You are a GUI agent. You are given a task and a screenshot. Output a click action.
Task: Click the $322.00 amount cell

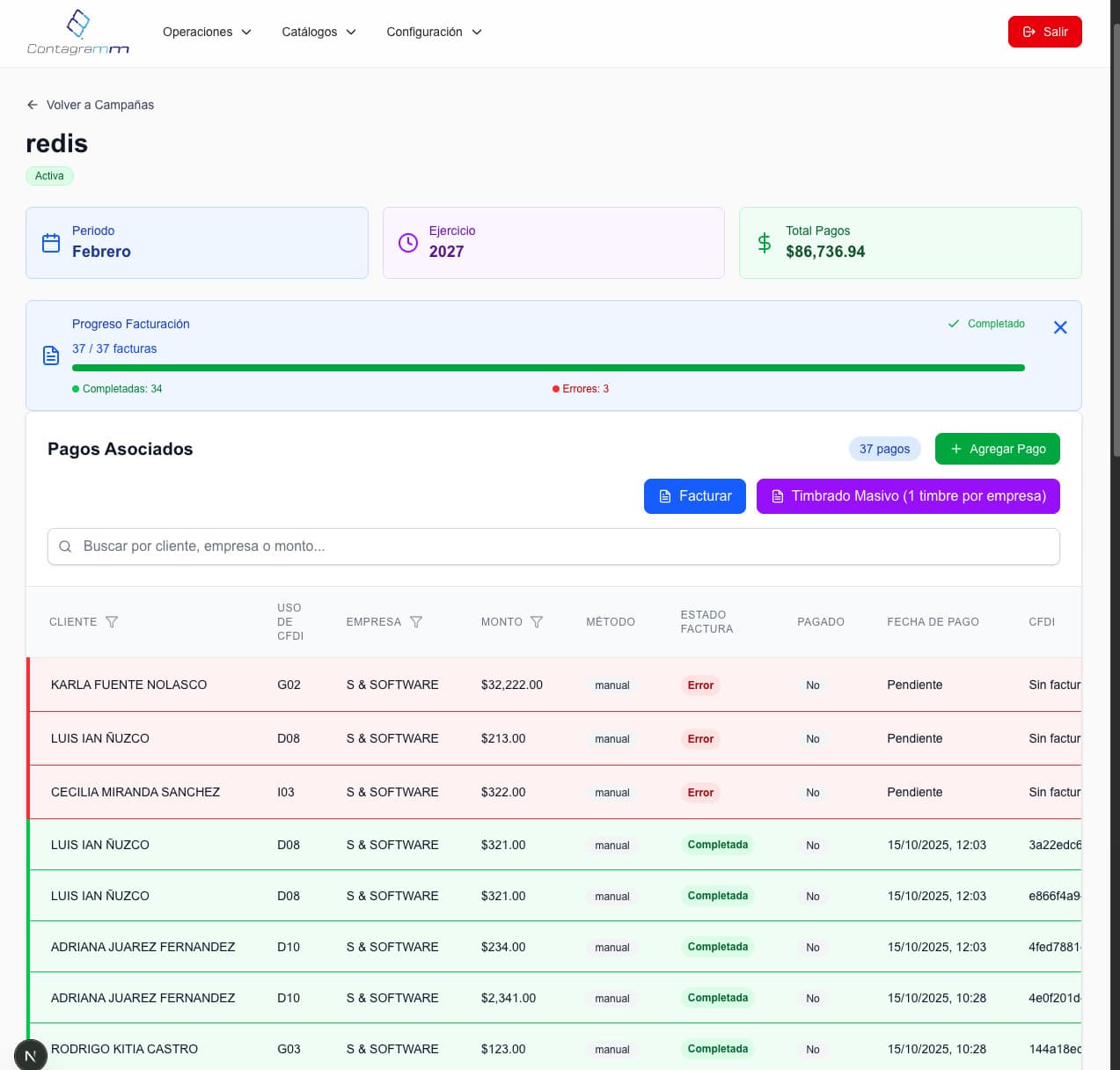503,792
